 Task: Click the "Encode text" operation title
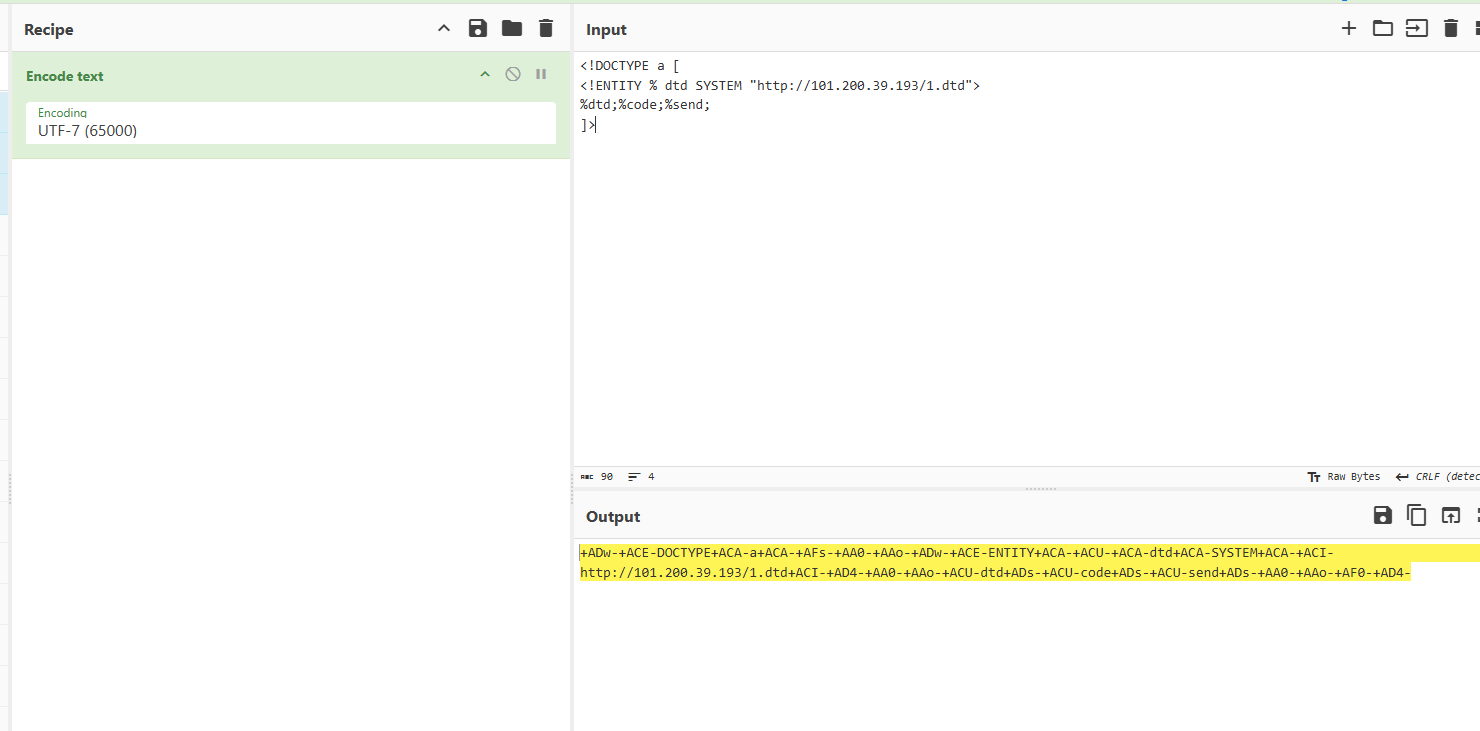[65, 76]
